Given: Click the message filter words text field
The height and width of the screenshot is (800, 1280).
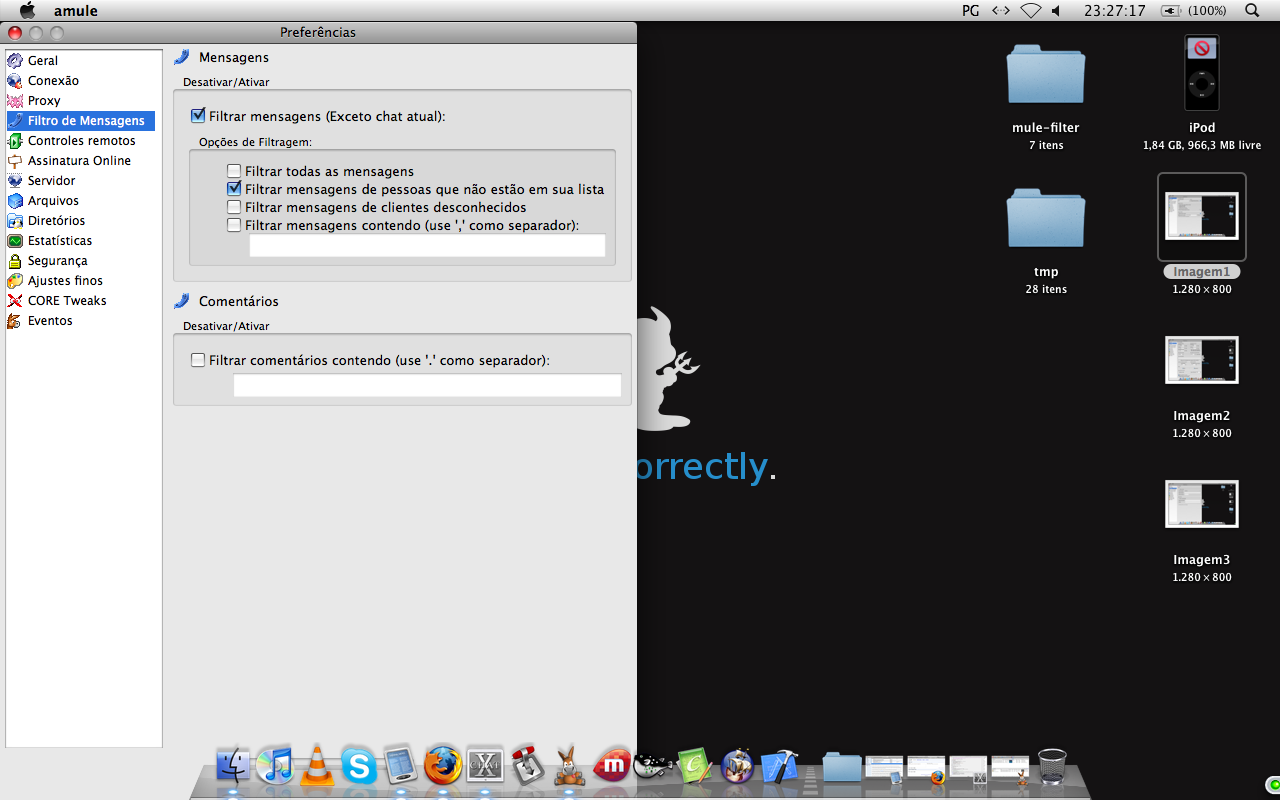Looking at the screenshot, I should (427, 246).
